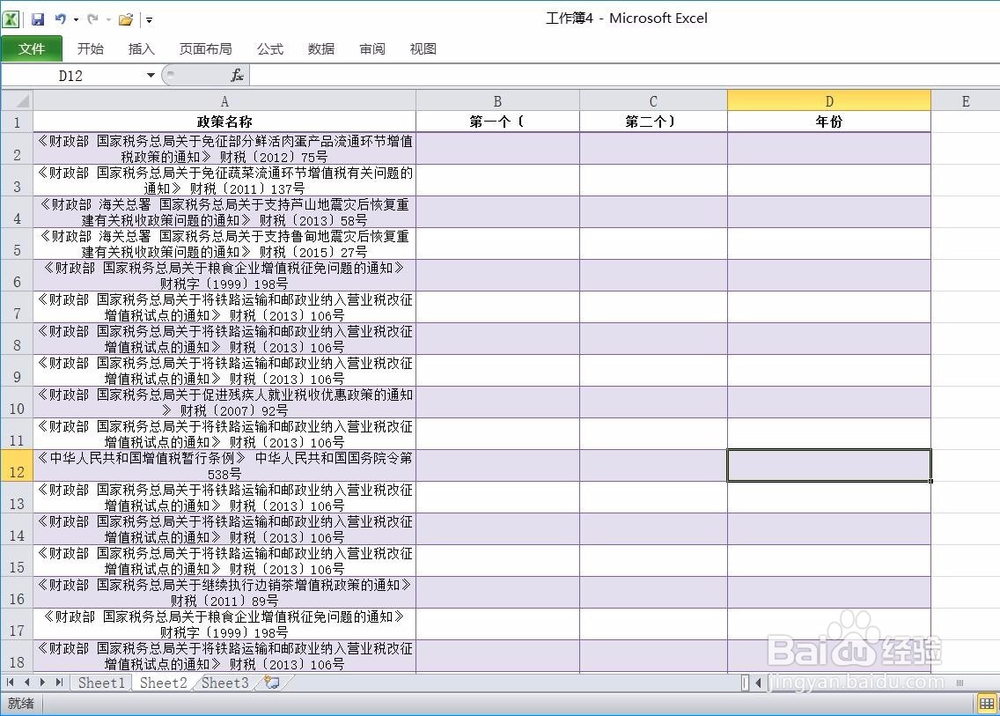Image resolution: width=1000 pixels, height=716 pixels.
Task: Click the Open folder icon
Action: (125, 19)
